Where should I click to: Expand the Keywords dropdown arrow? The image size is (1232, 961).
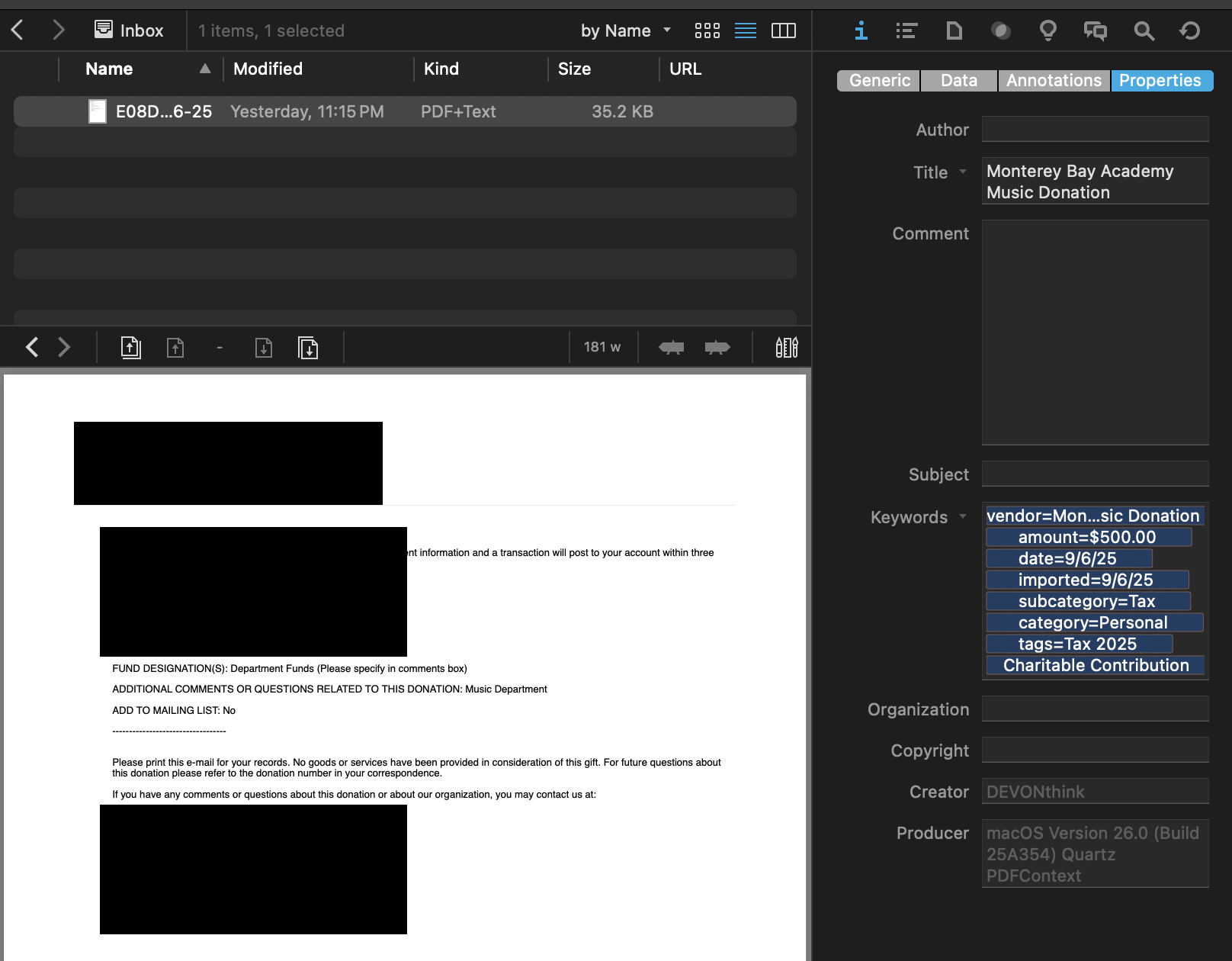[963, 516]
